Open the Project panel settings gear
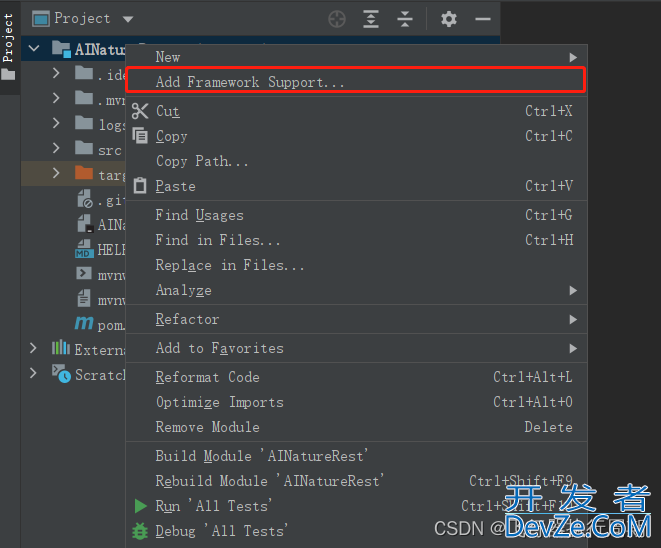The width and height of the screenshot is (661, 548). point(449,19)
